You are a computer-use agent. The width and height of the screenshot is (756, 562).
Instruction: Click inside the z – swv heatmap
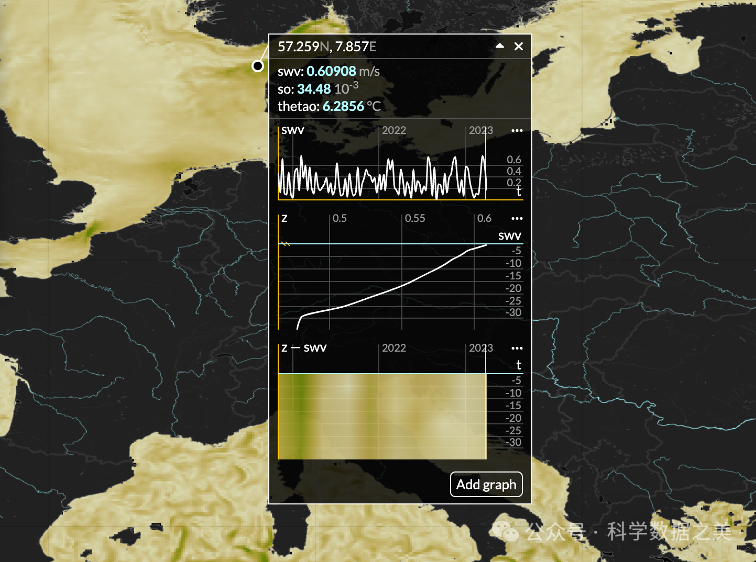[382, 416]
